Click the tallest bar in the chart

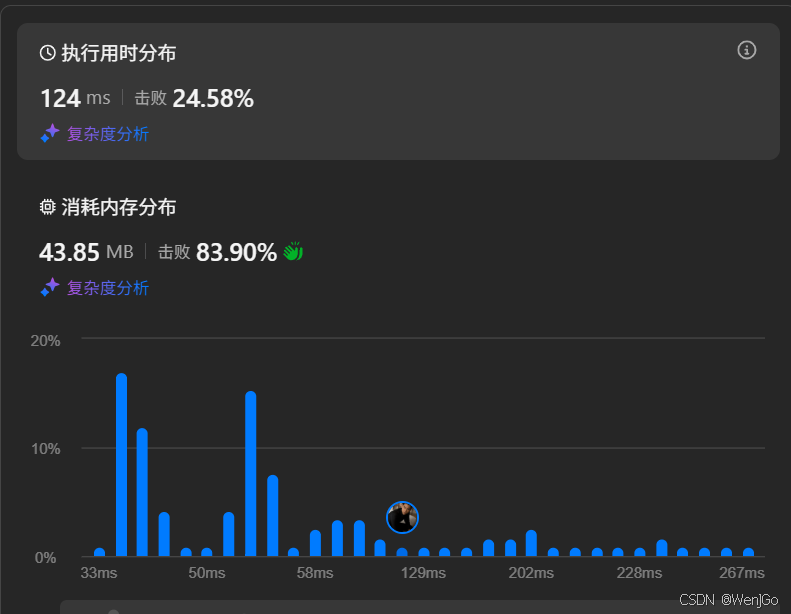click(122, 465)
